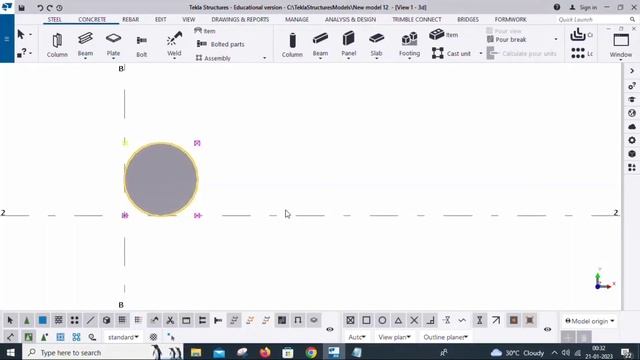Screen dimensions: 640x360
Task: Choose the Bolt tool
Action: pos(142,46)
